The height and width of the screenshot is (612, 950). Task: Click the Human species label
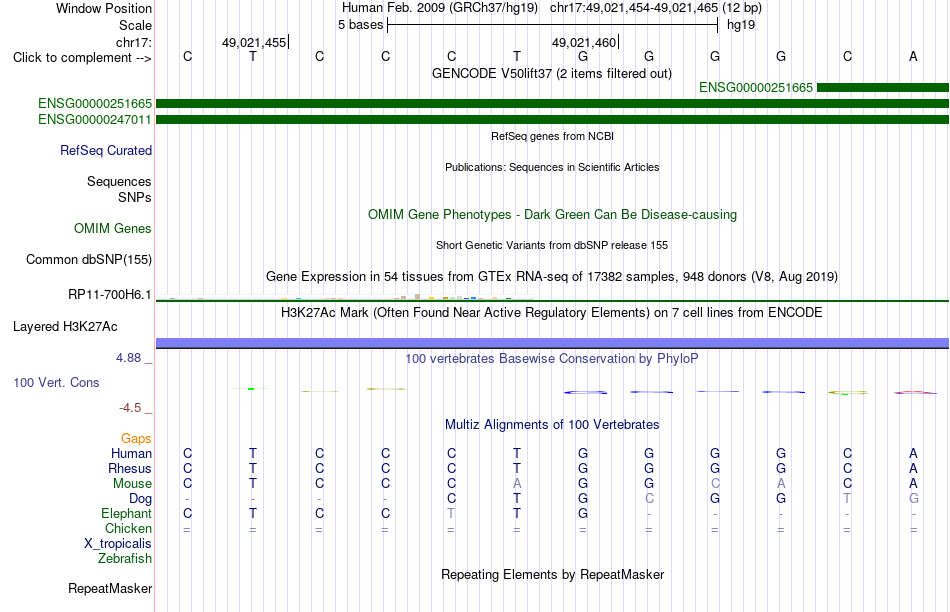click(x=131, y=454)
